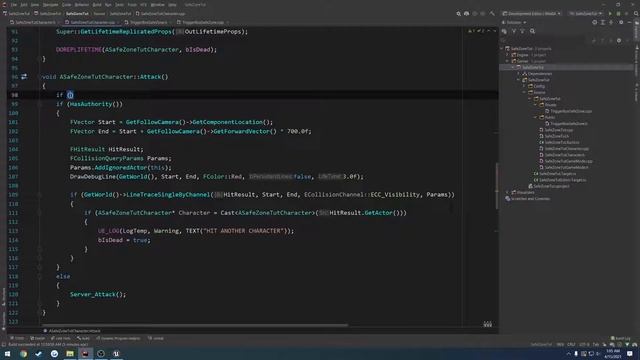The width and height of the screenshot is (640, 360).
Task: Open the Window menu
Action: point(158,4)
